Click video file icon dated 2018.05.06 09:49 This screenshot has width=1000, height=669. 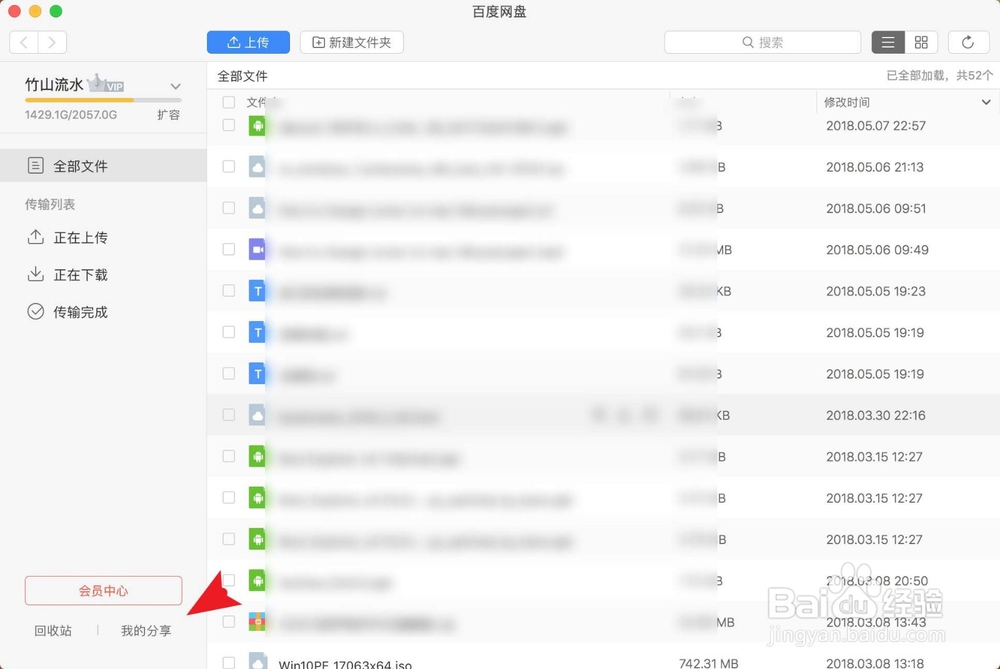(258, 249)
